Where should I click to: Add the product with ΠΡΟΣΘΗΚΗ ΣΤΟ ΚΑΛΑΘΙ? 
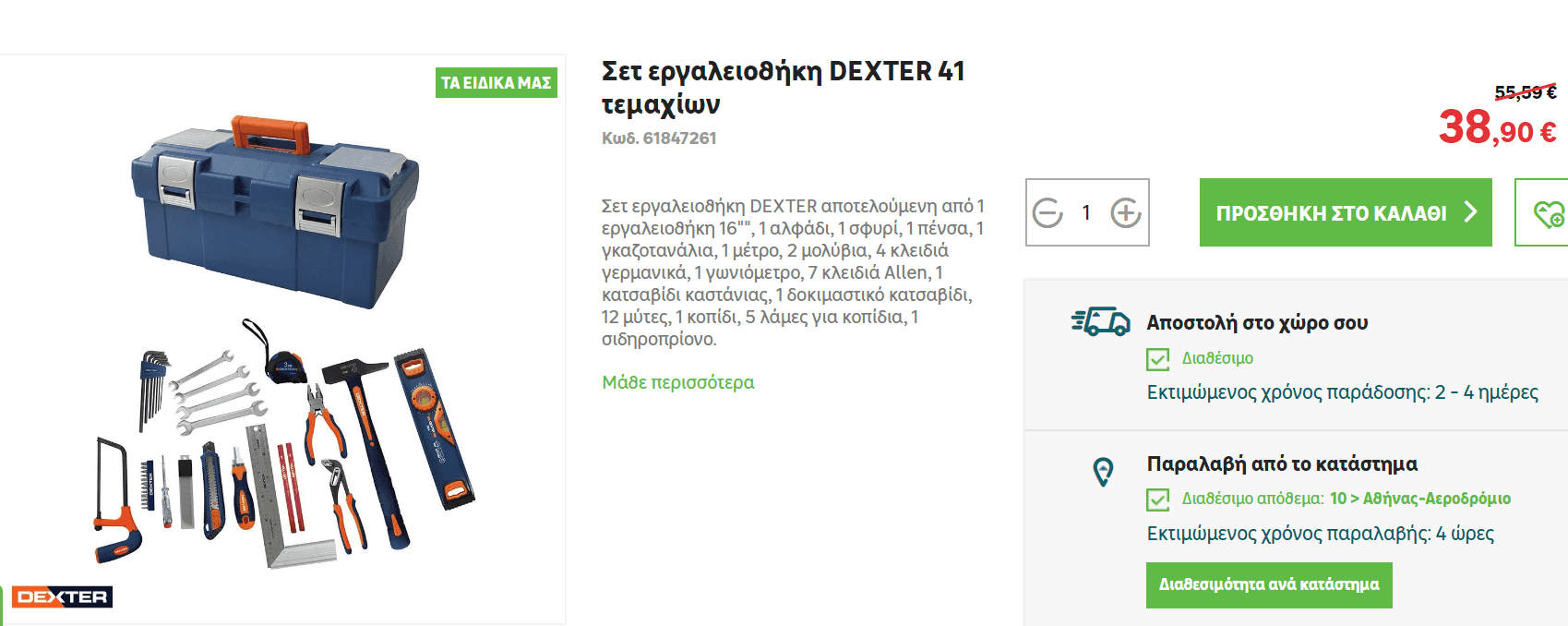pyautogui.click(x=1346, y=212)
